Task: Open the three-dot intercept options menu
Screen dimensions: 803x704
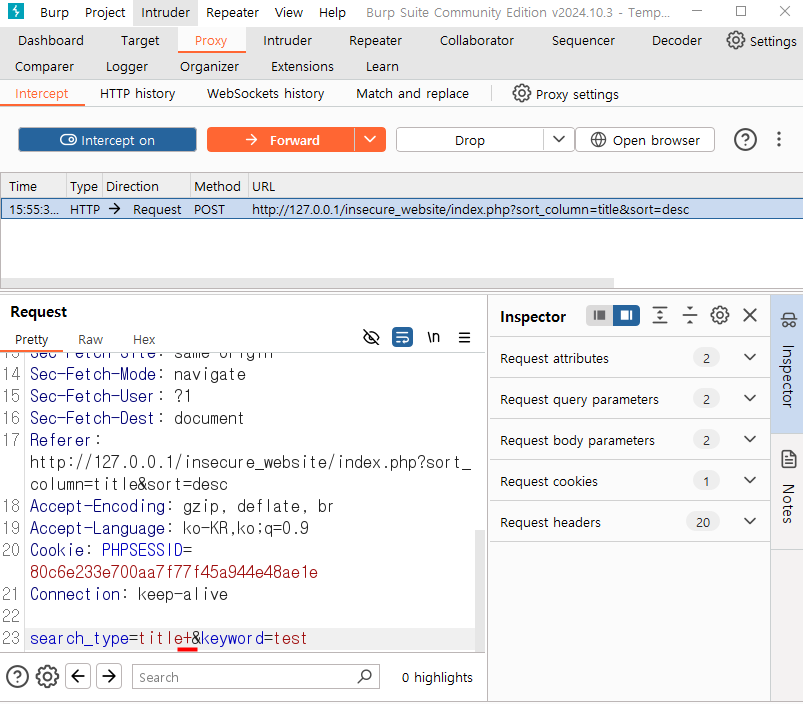Action: (x=778, y=140)
